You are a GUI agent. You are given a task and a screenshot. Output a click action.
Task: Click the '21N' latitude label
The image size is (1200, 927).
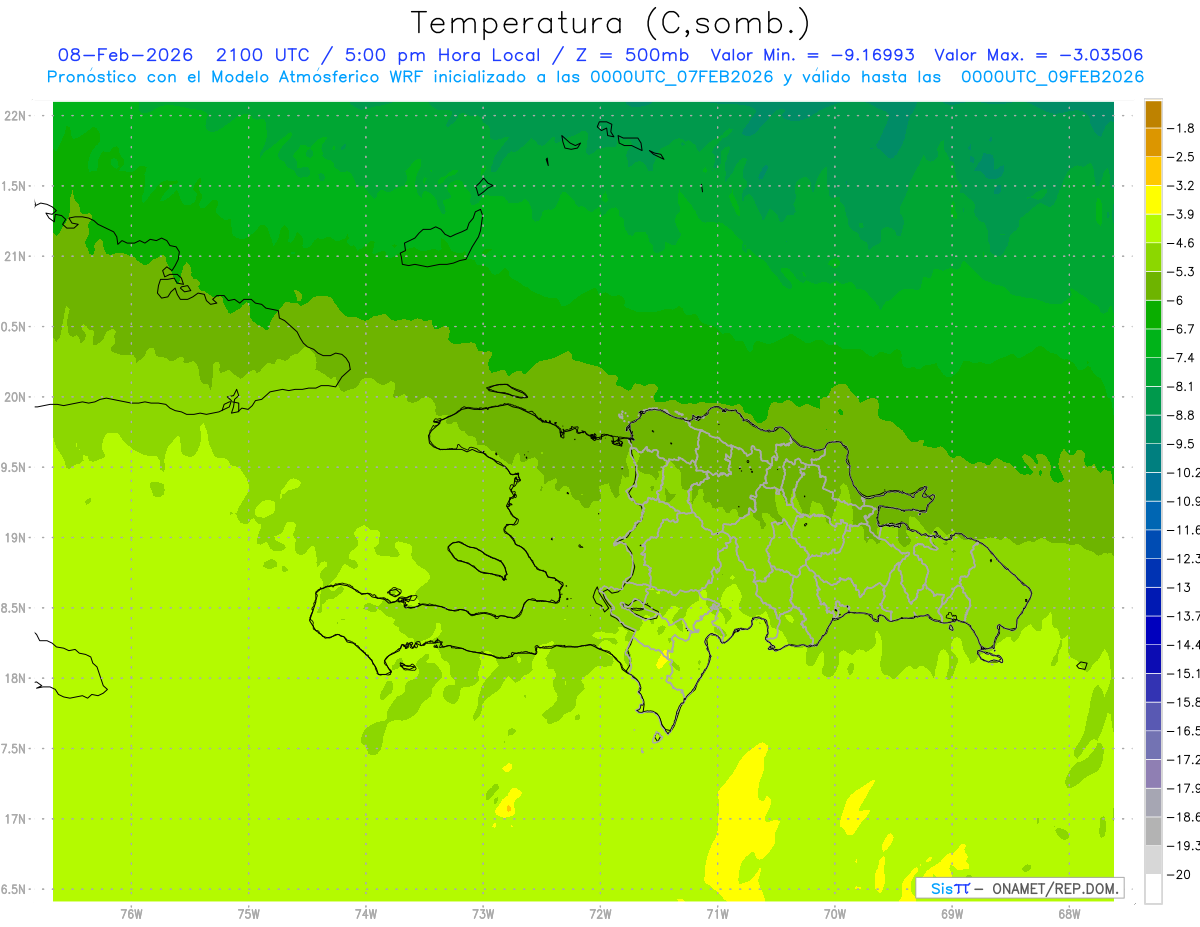coord(17,256)
